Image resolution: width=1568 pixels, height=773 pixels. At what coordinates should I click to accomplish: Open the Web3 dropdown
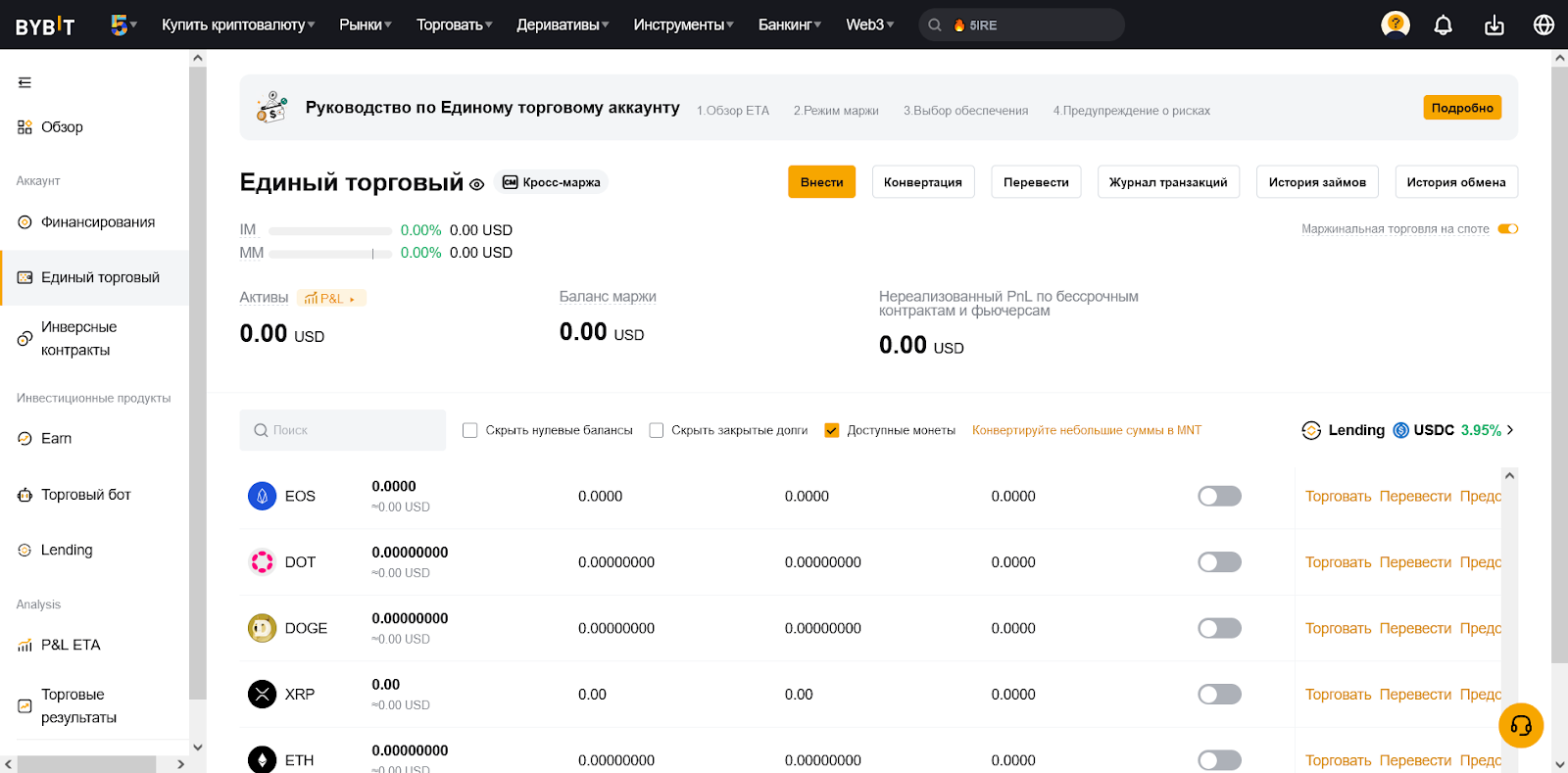pos(870,25)
